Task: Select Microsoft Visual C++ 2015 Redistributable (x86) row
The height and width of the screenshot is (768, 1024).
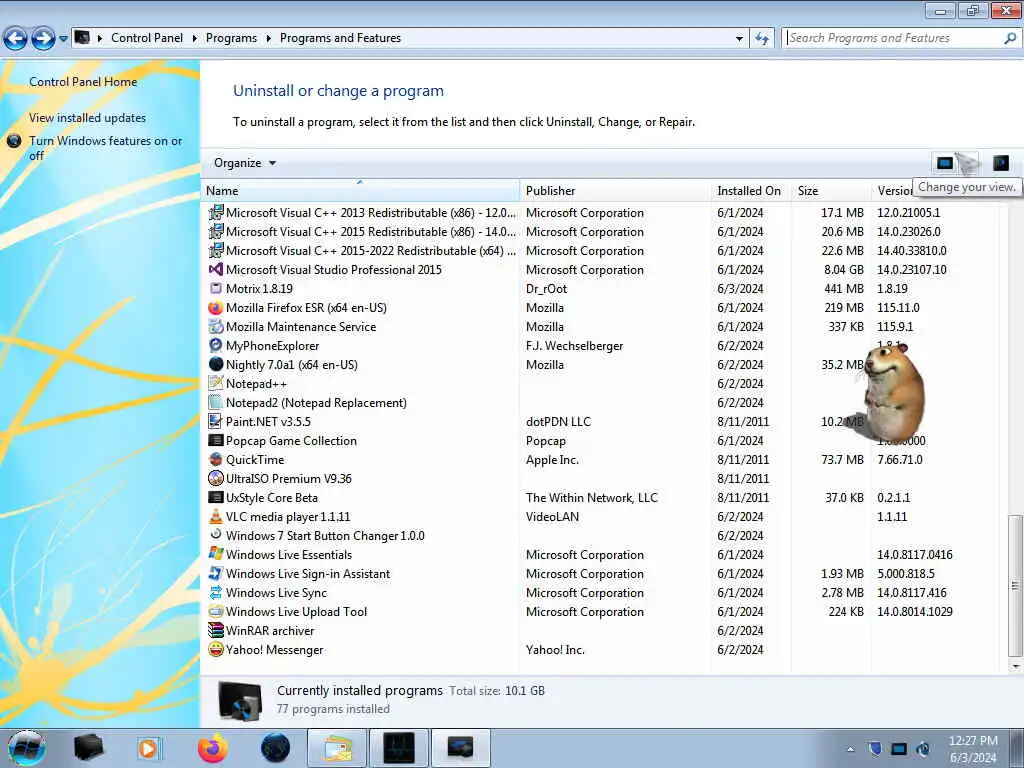Action: point(603,232)
